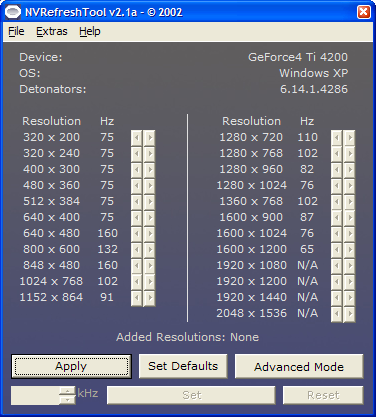
Task: Lower Hz for 1600 x 1024
Action: click(337, 234)
